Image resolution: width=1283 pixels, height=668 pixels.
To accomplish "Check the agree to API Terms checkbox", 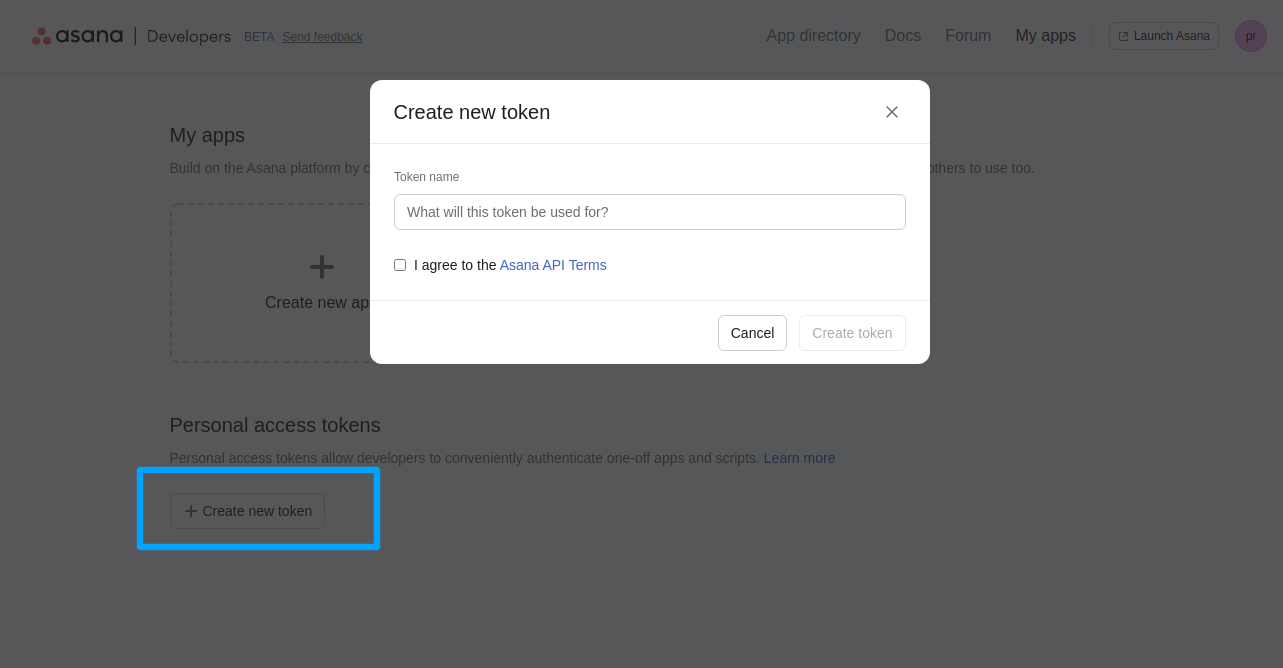I will [400, 265].
